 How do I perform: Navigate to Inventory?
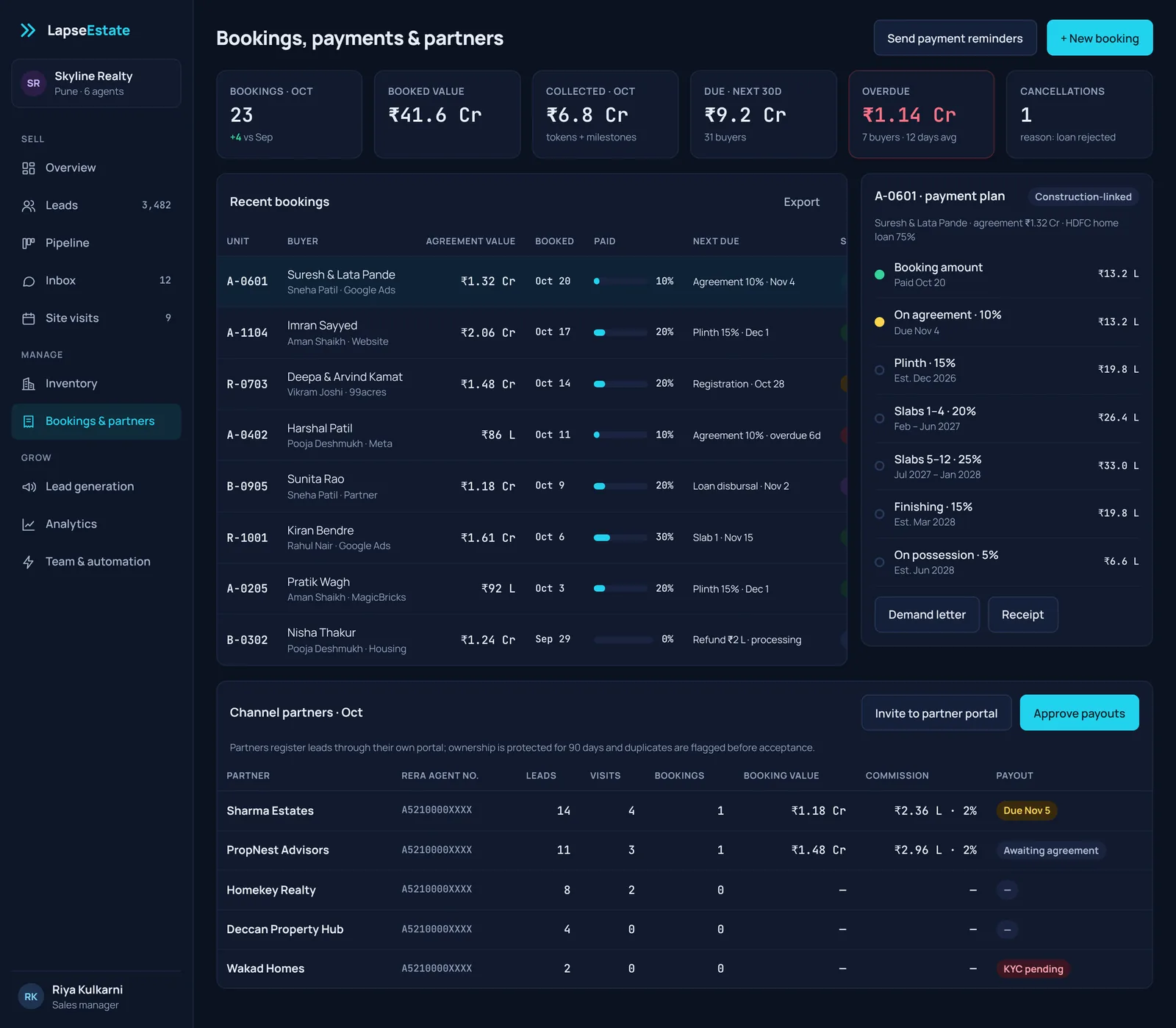(96, 383)
